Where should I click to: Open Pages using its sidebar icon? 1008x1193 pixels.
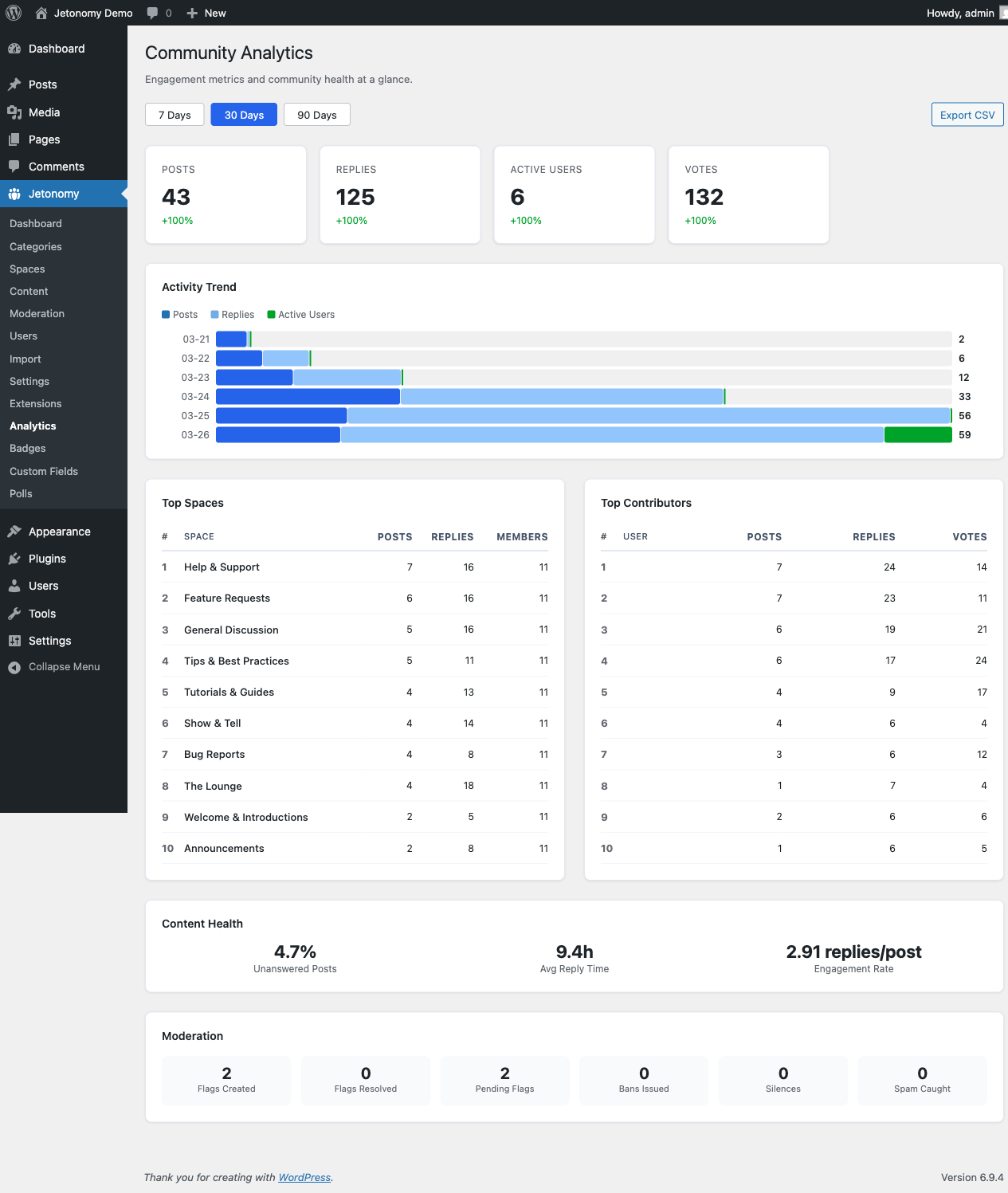[14, 139]
